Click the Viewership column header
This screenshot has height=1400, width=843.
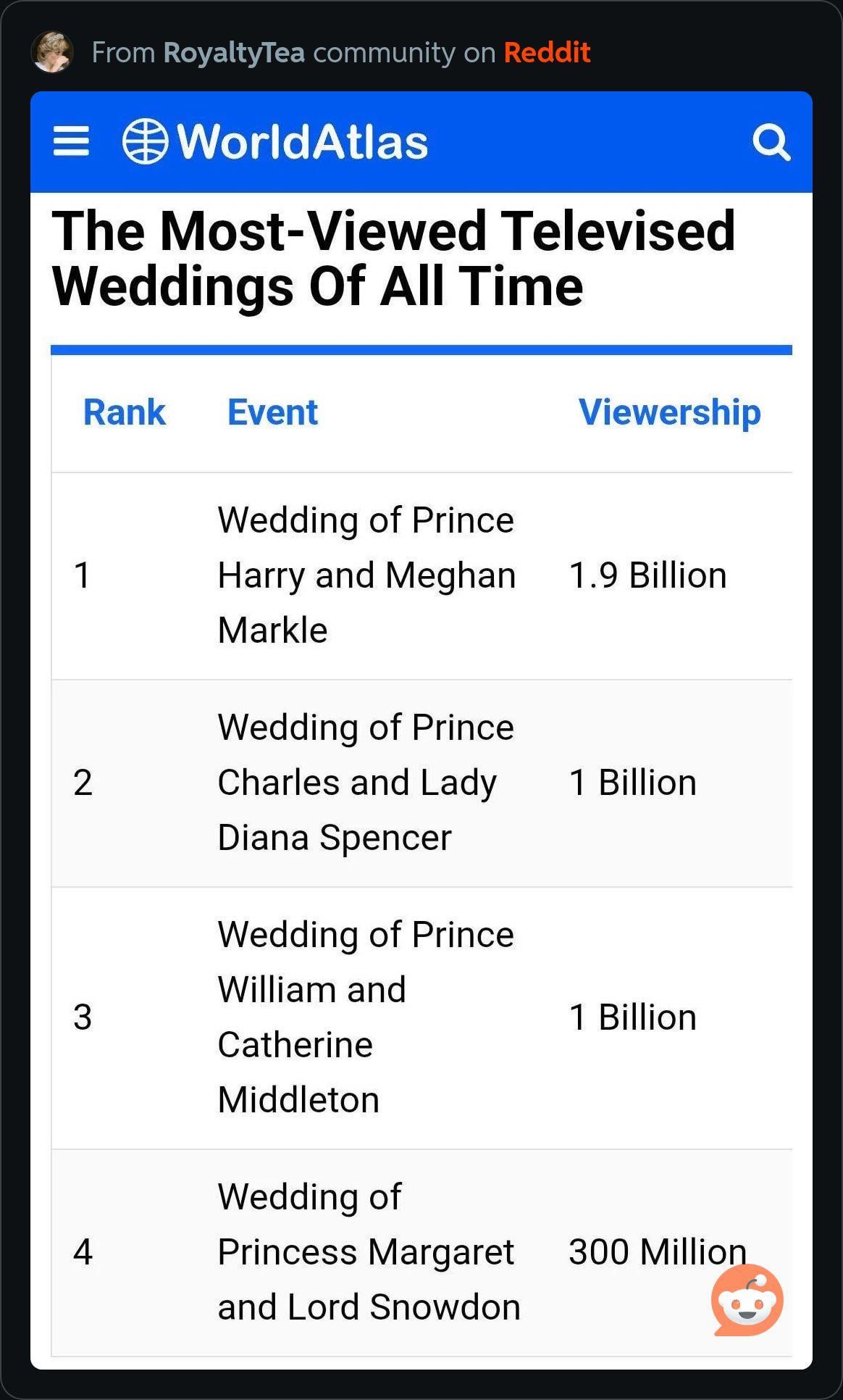pyautogui.click(x=669, y=412)
